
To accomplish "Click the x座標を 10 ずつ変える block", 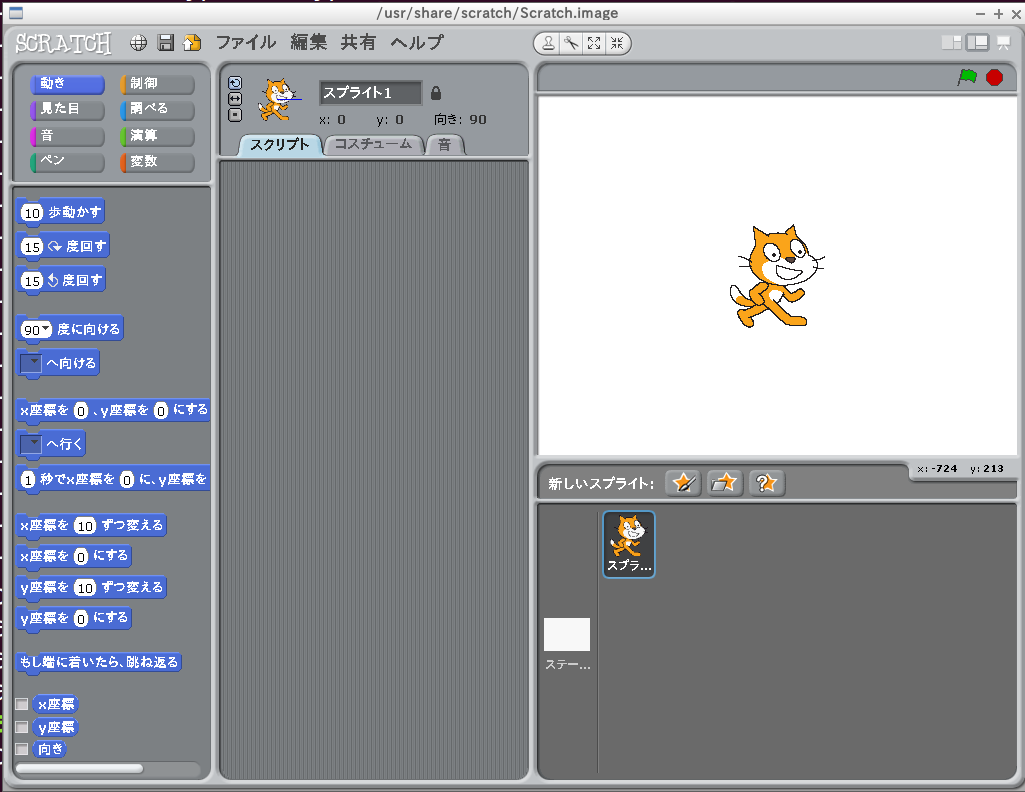I will point(92,525).
